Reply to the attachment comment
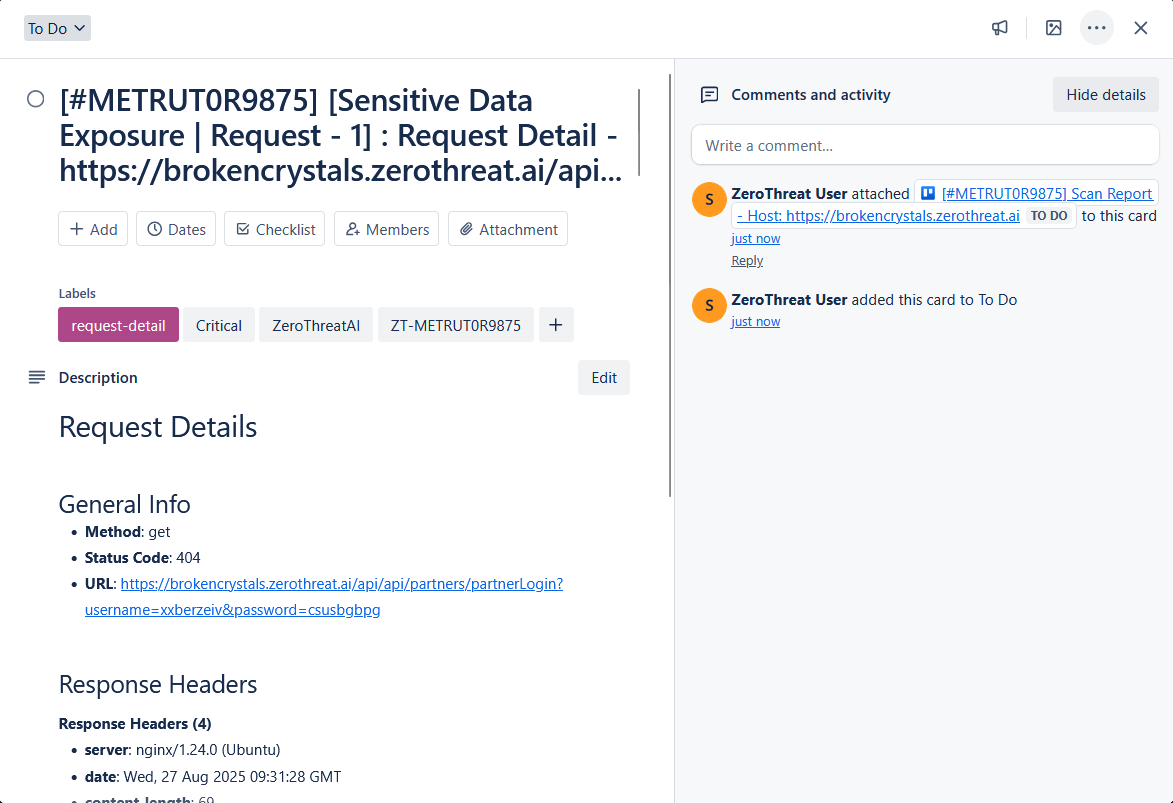Screen dimensions: 1173x803 pos(747,261)
